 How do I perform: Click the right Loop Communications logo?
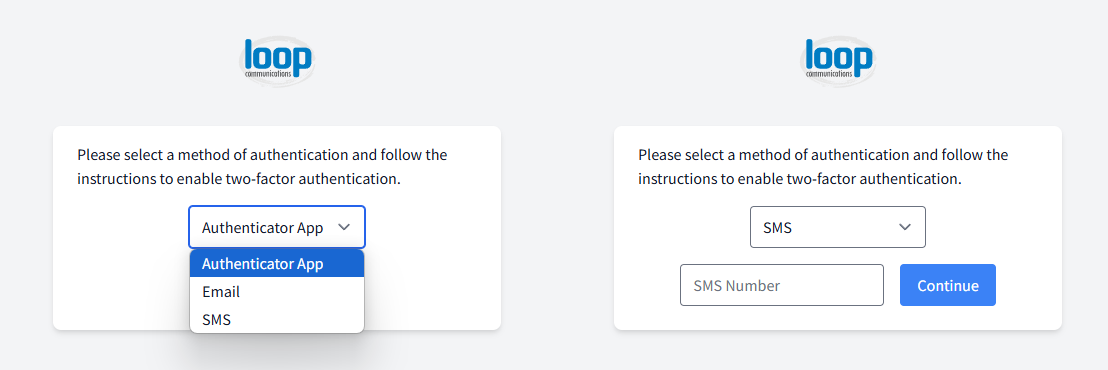pyautogui.click(x=838, y=61)
